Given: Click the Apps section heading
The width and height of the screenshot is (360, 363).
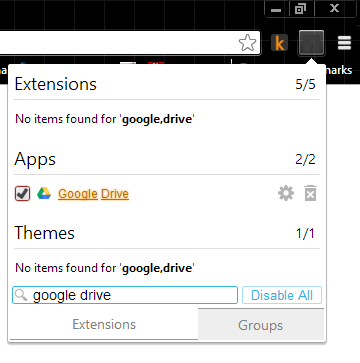Looking at the screenshot, I should 35,159.
